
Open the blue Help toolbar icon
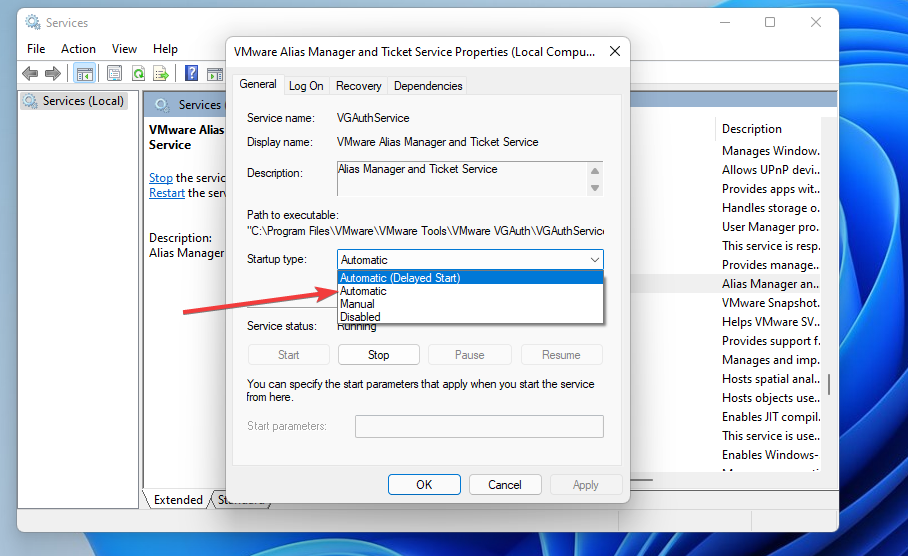[x=192, y=74]
